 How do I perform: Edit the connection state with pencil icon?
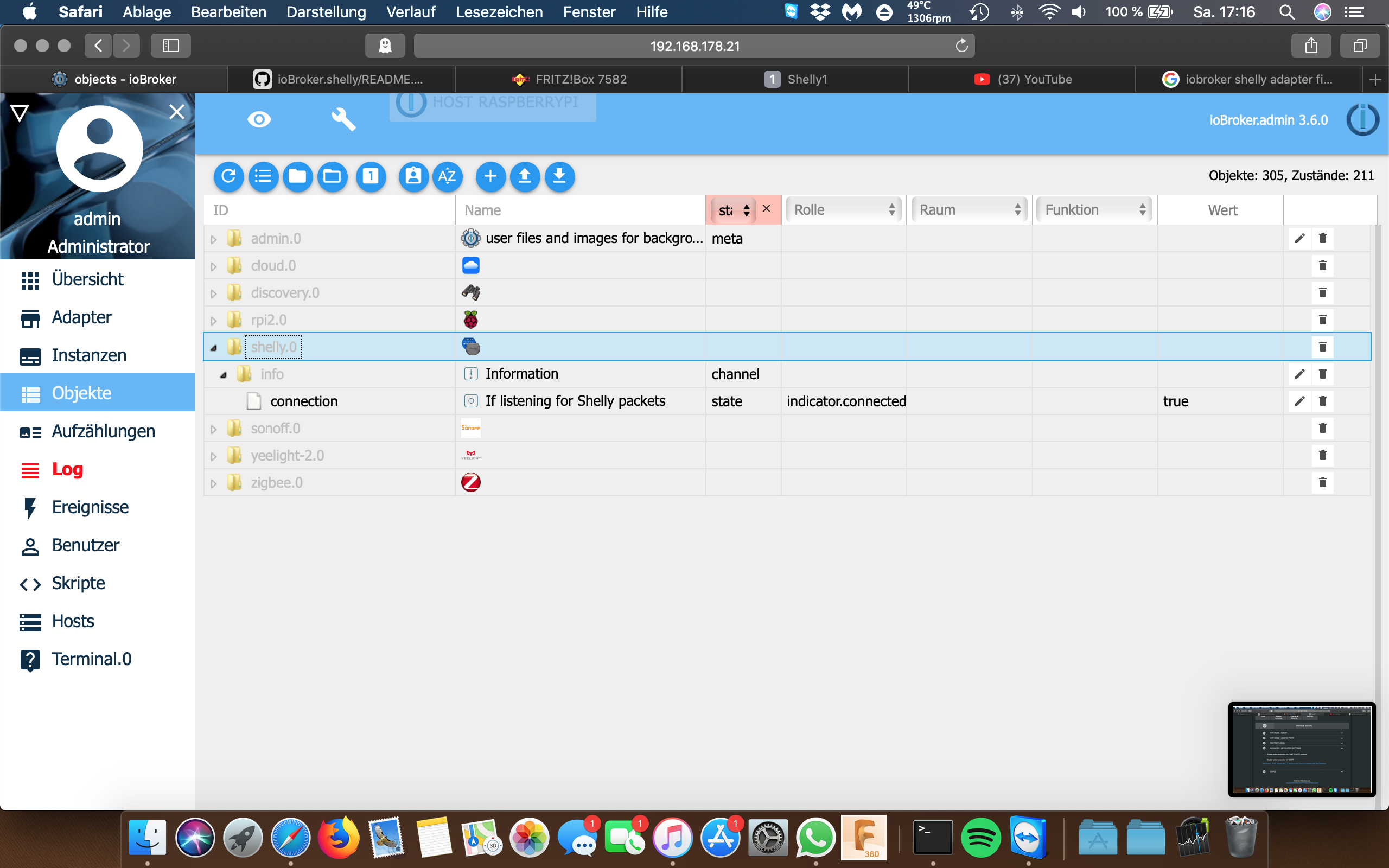tap(1299, 401)
